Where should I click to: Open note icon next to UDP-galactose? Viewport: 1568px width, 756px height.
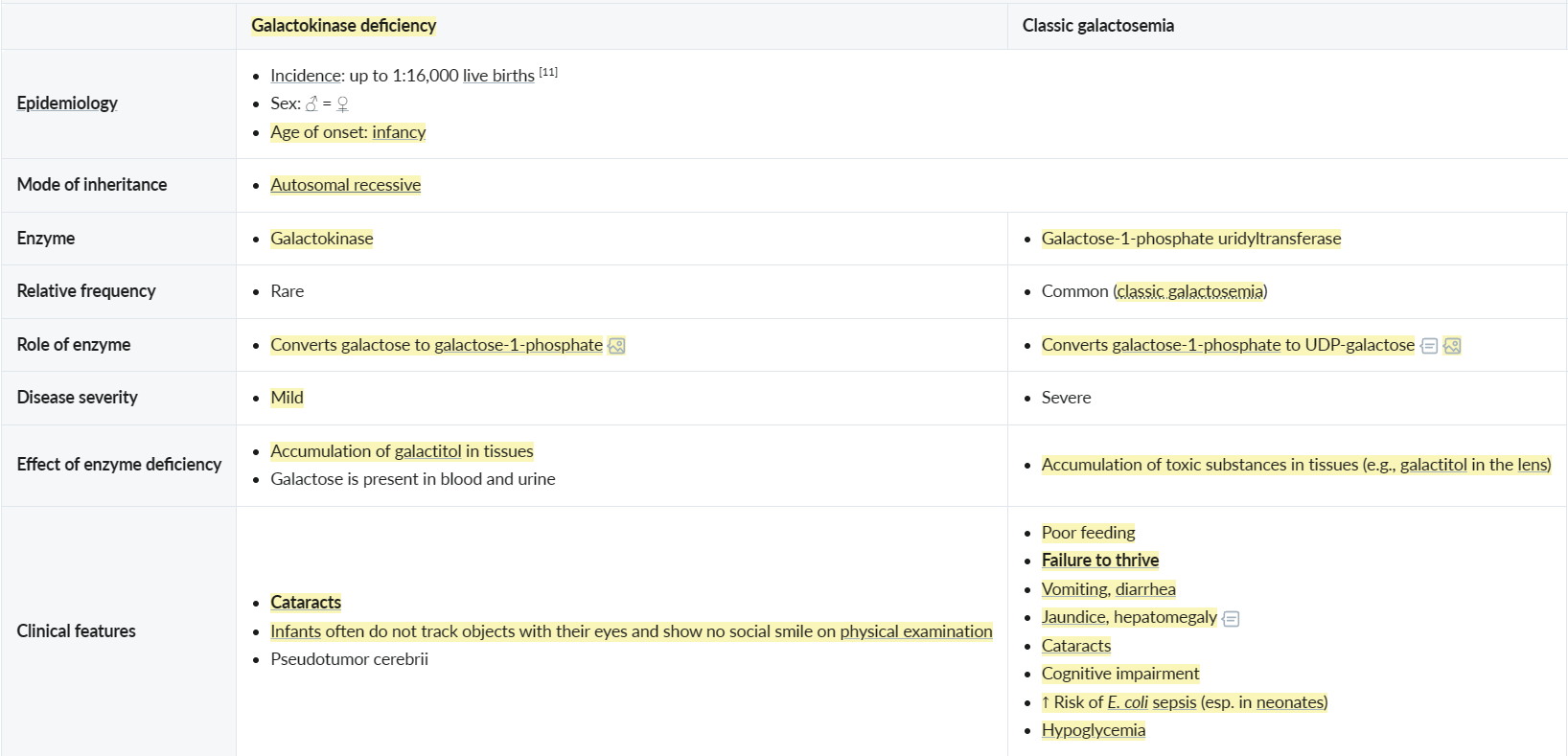tap(1429, 346)
